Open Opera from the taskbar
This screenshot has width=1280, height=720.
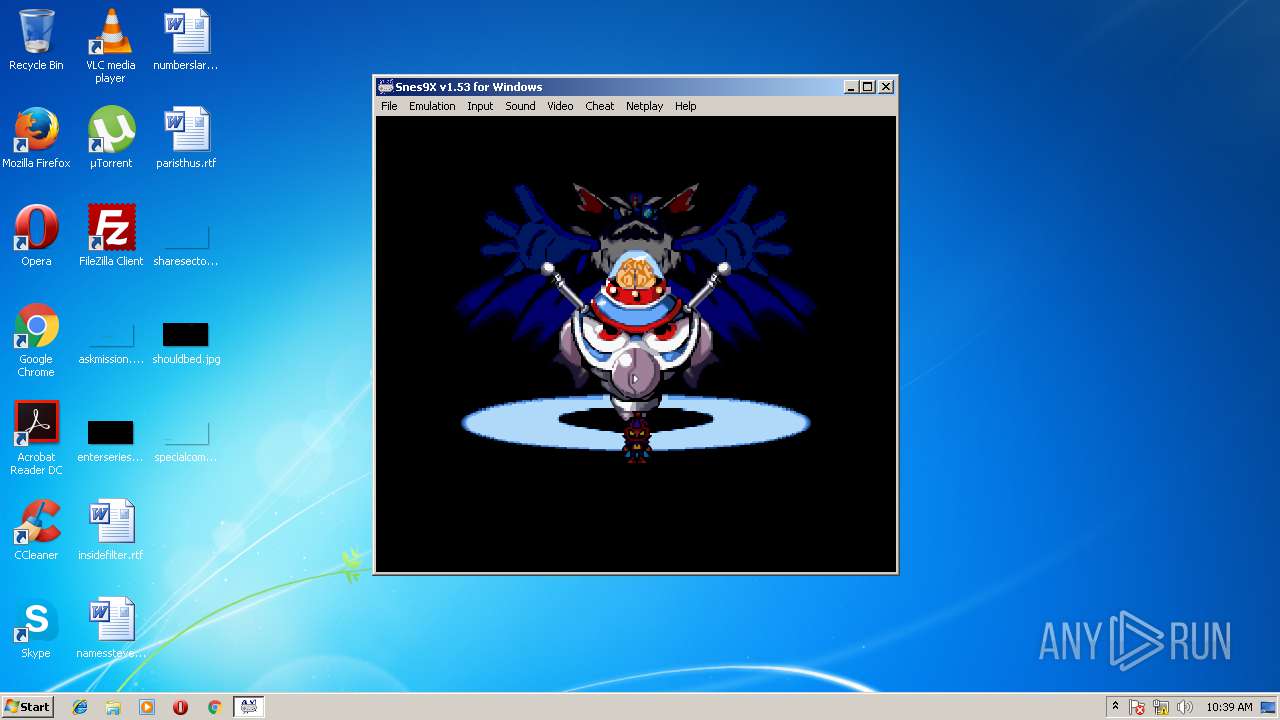click(180, 707)
